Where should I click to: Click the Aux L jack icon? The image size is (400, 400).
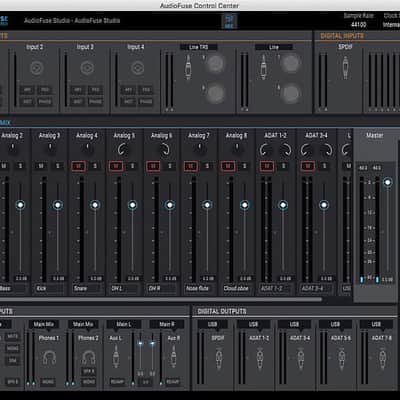116,357
